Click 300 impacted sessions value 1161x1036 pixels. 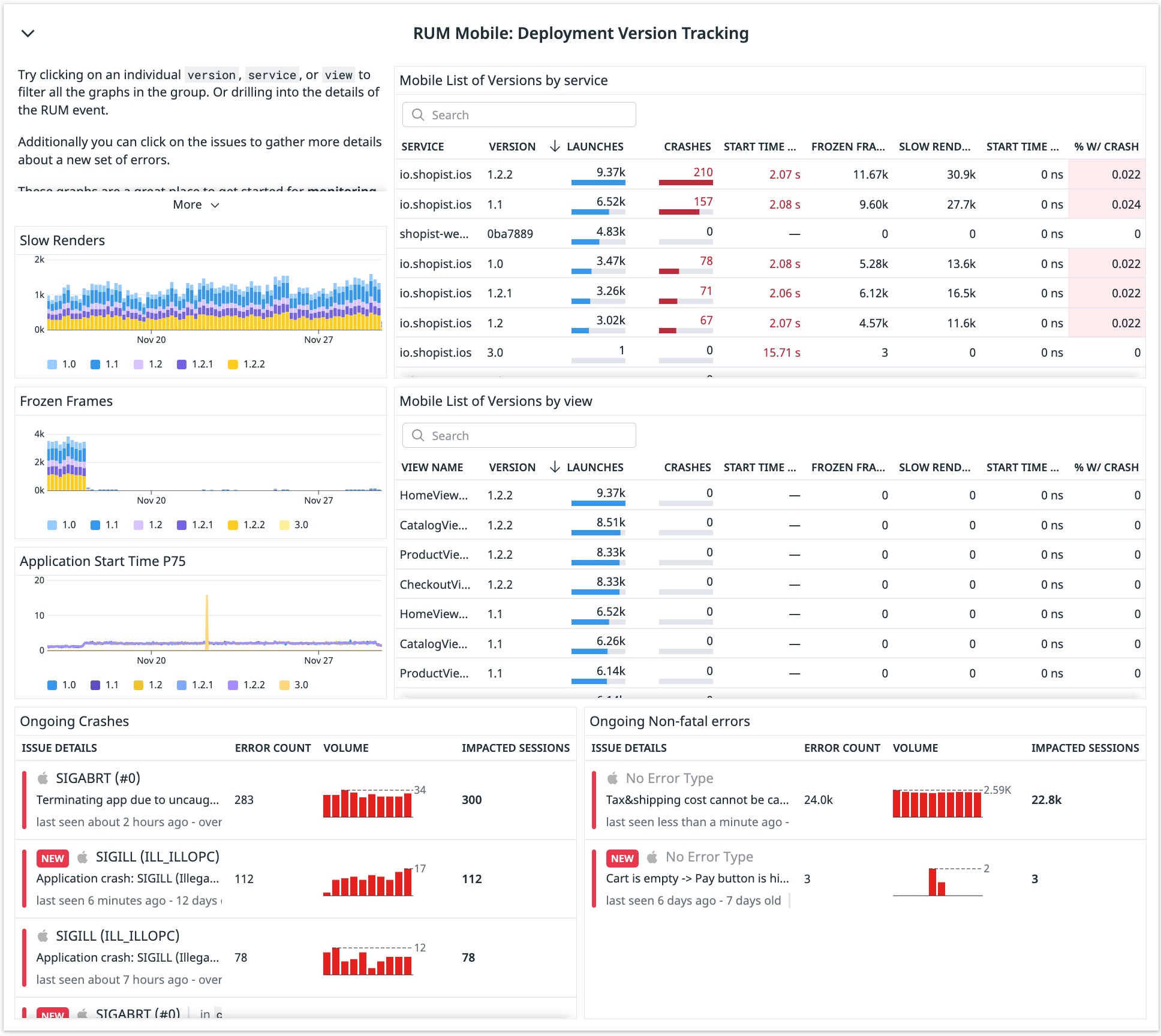point(472,800)
